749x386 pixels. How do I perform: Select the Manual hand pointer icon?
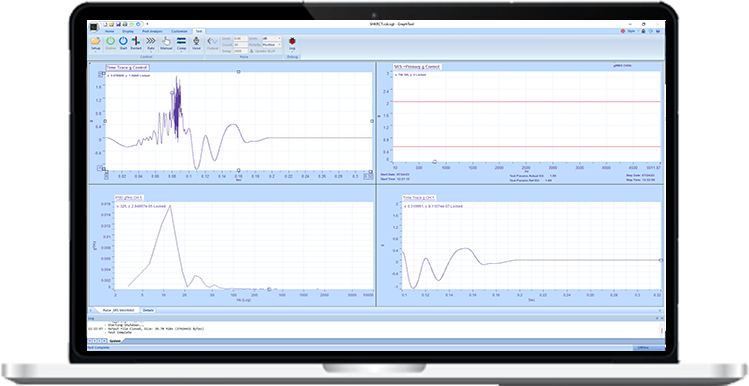coord(166,41)
